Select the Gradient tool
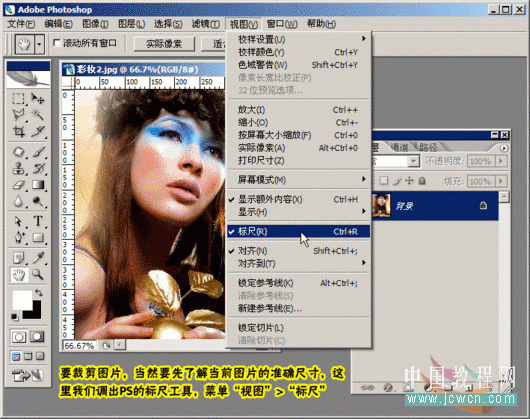The width and height of the screenshot is (530, 419). point(37,184)
